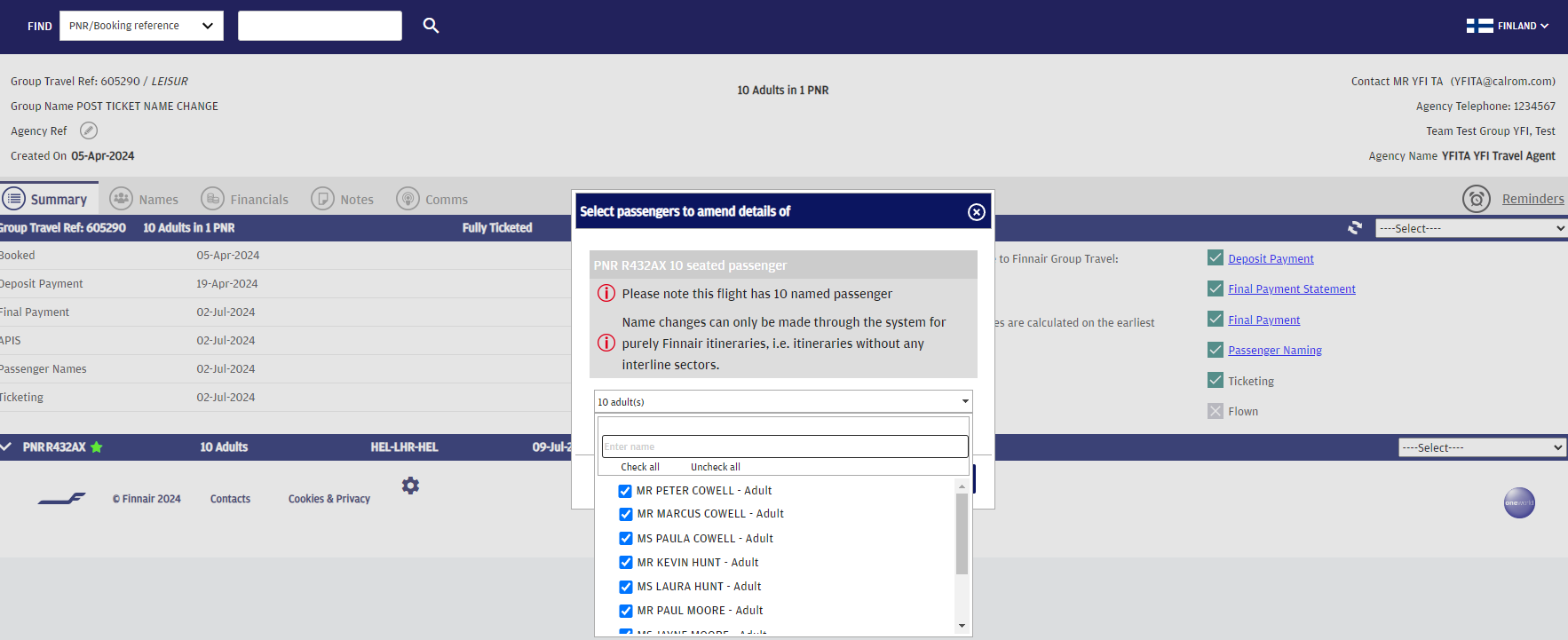Click Check all in passenger list
Screen dimensions: 1568x640
(640, 467)
